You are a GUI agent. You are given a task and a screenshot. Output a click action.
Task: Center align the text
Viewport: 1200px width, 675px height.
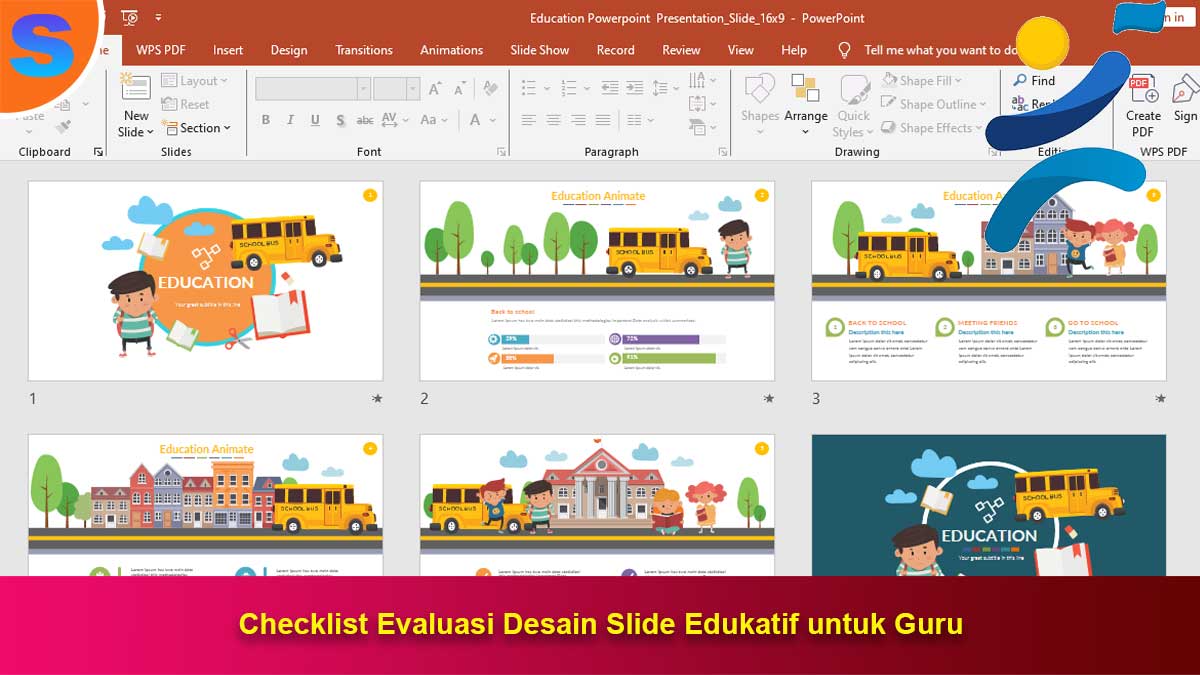[x=554, y=120]
